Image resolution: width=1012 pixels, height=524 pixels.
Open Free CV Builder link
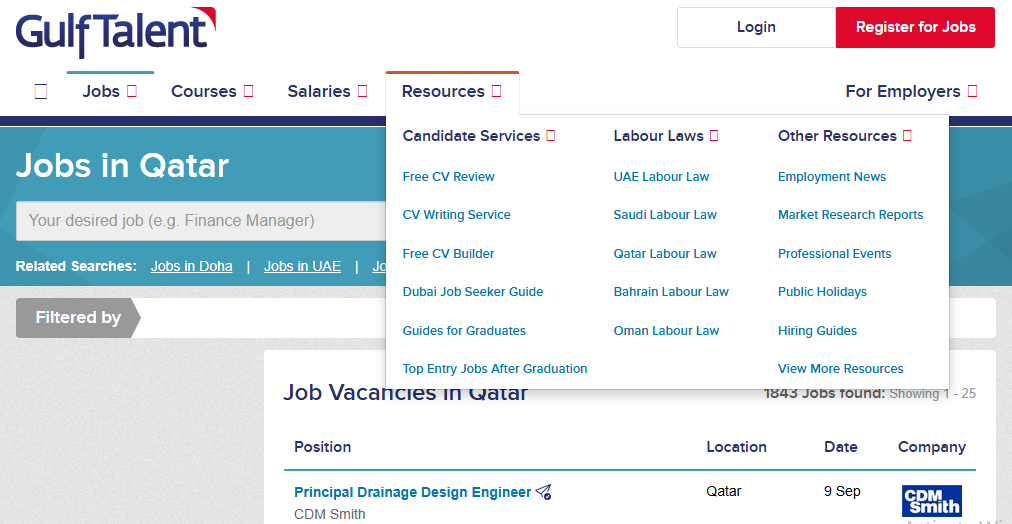click(x=449, y=254)
